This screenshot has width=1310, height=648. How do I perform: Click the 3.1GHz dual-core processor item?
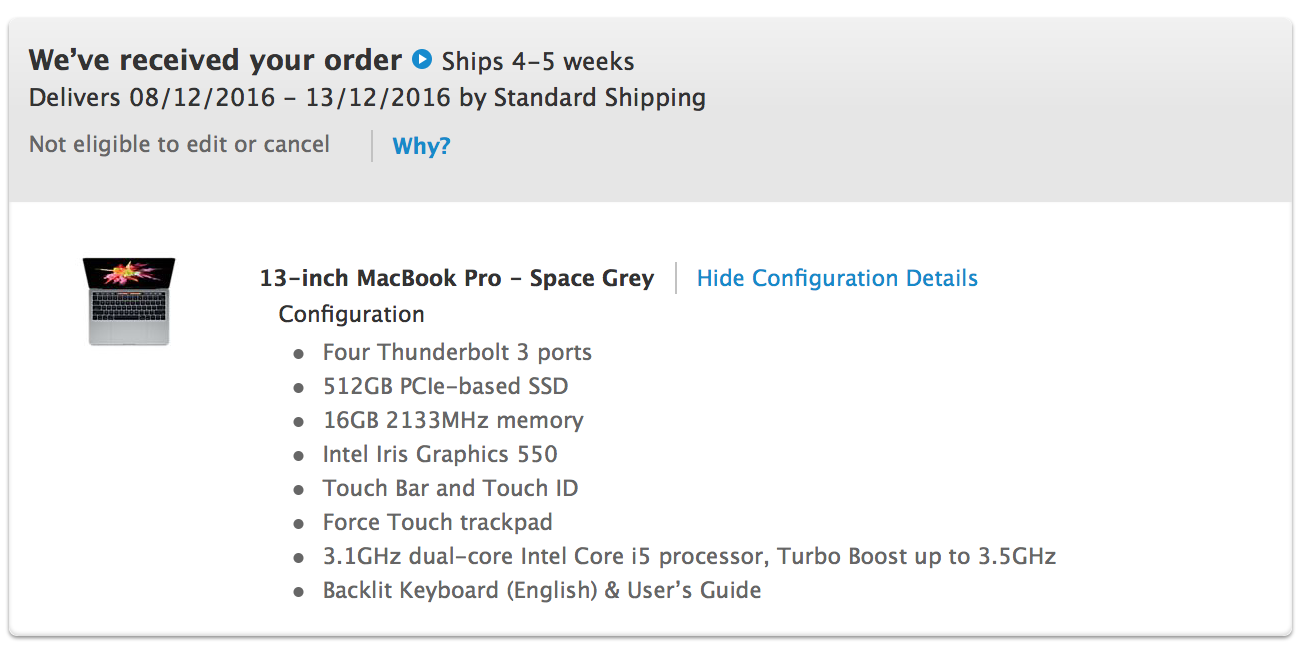point(689,556)
